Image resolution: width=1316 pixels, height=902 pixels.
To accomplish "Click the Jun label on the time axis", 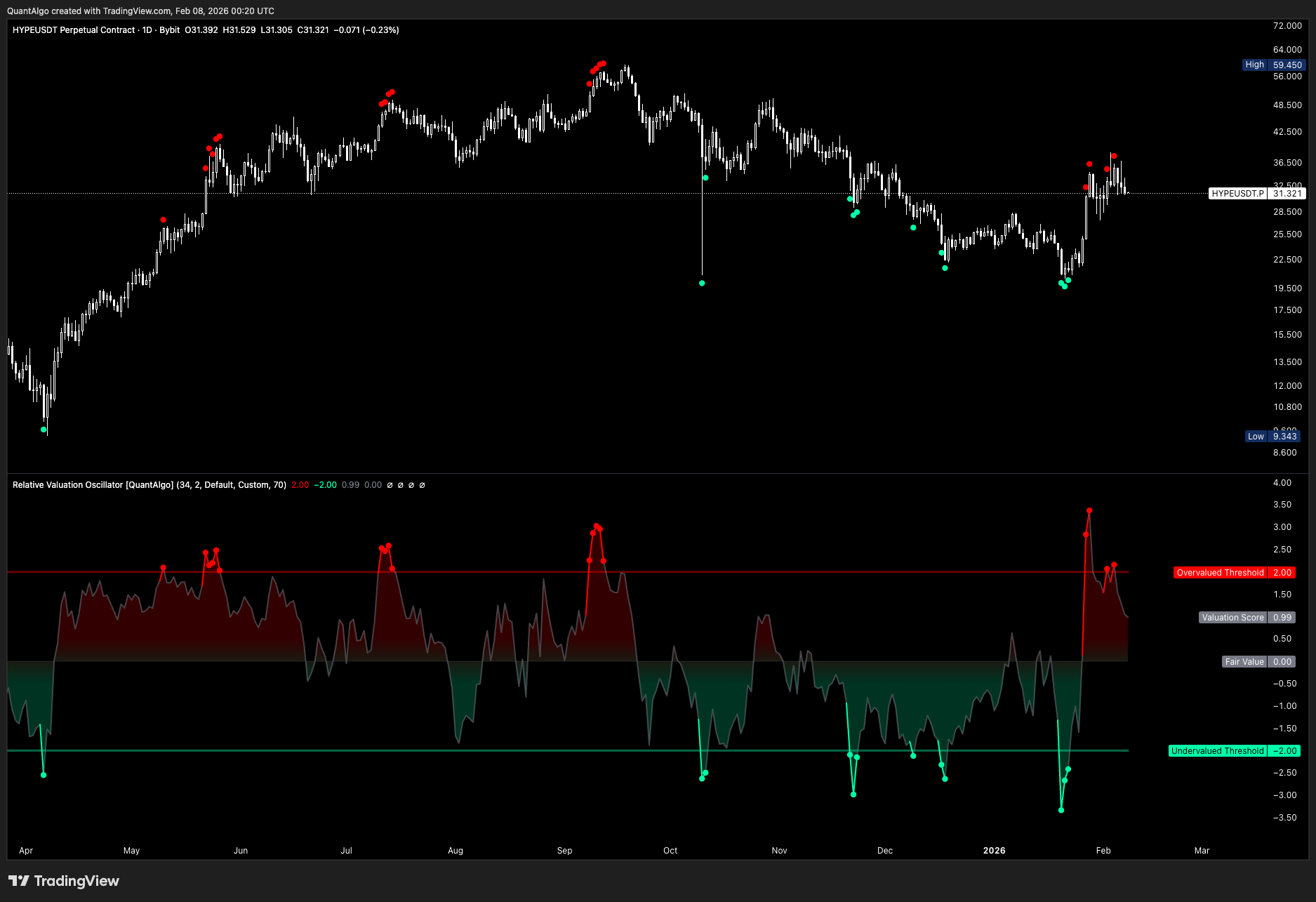I will coord(241,851).
